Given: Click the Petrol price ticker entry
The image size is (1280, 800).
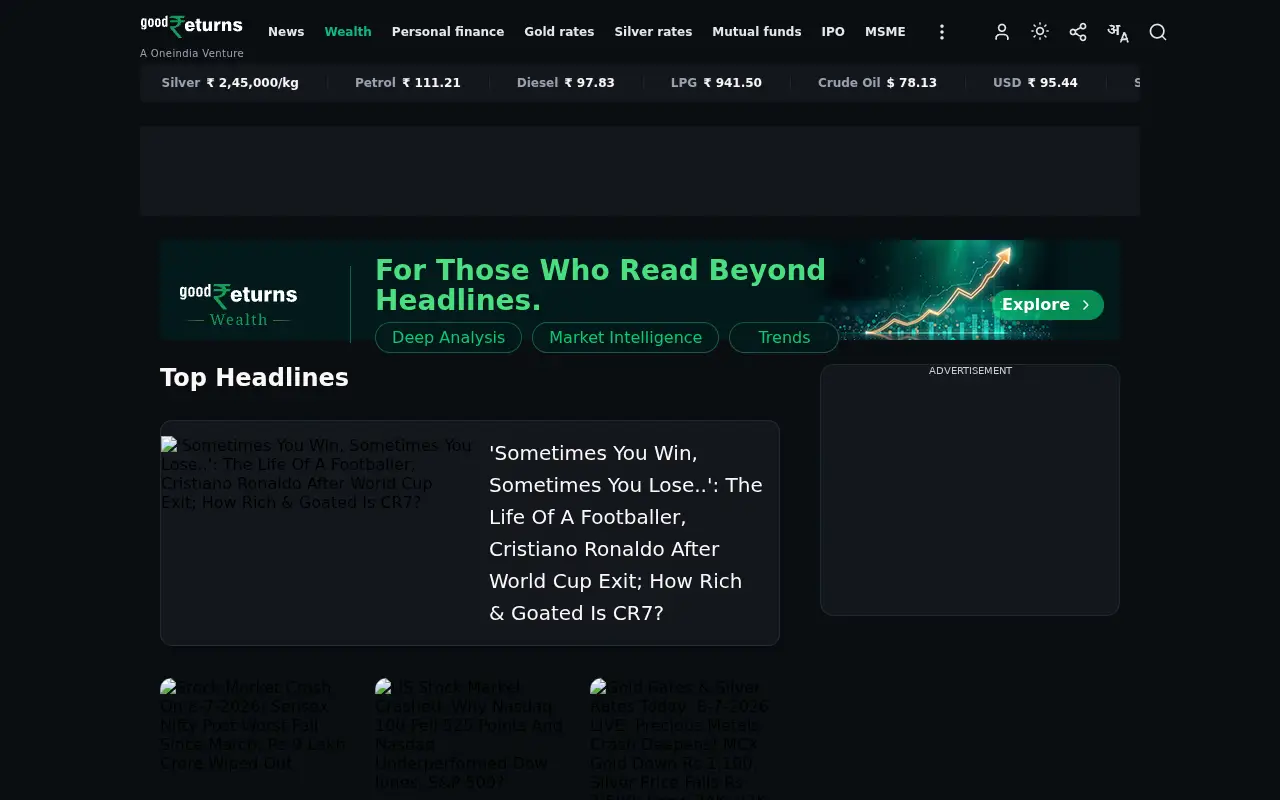Looking at the screenshot, I should [408, 83].
